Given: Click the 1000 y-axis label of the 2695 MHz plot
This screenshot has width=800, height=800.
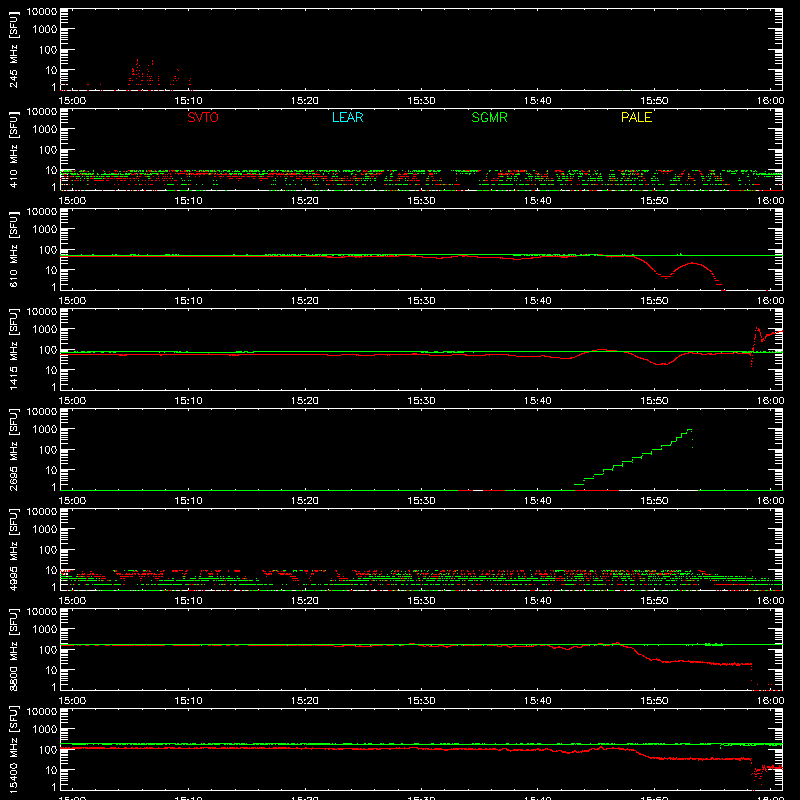Looking at the screenshot, I should click(x=45, y=429).
